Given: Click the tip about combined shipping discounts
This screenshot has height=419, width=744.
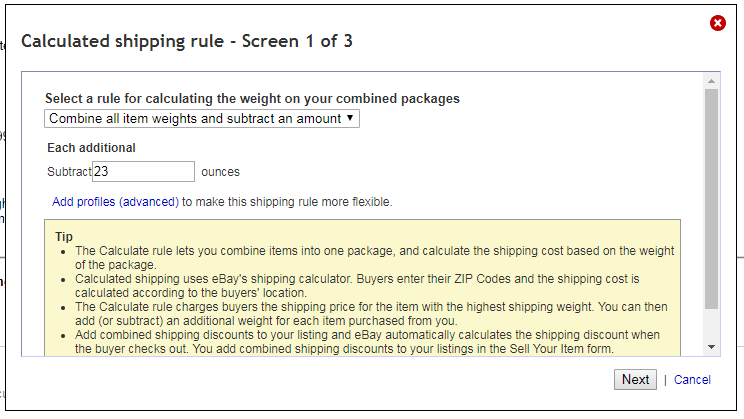Looking at the screenshot, I should point(367,342).
